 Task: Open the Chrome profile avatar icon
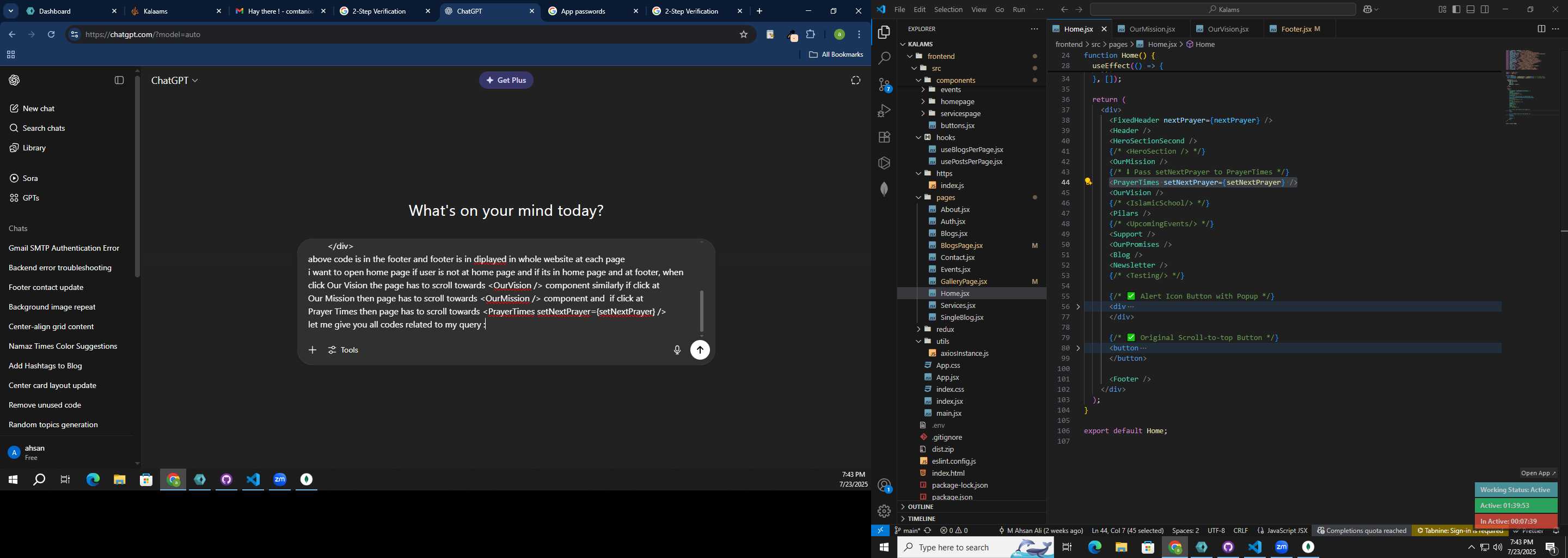[839, 35]
